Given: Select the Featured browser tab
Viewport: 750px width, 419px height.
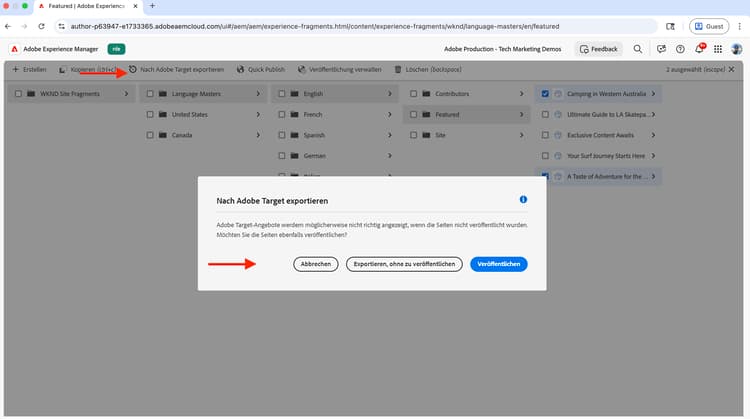Looking at the screenshot, I should (86, 6).
